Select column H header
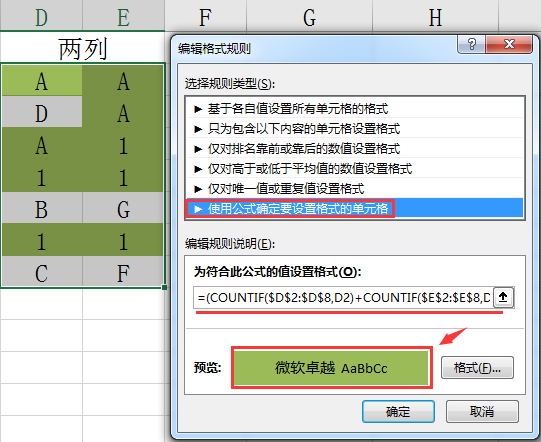The height and width of the screenshot is (442, 541). pos(435,15)
